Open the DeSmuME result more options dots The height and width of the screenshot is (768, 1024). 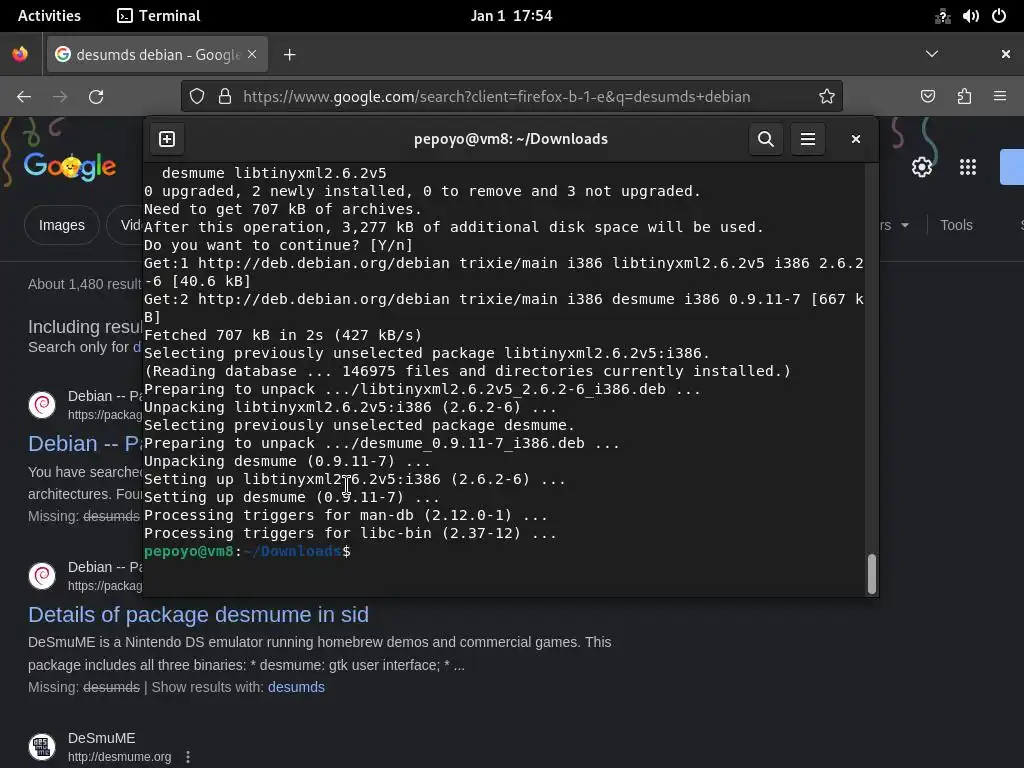point(188,757)
